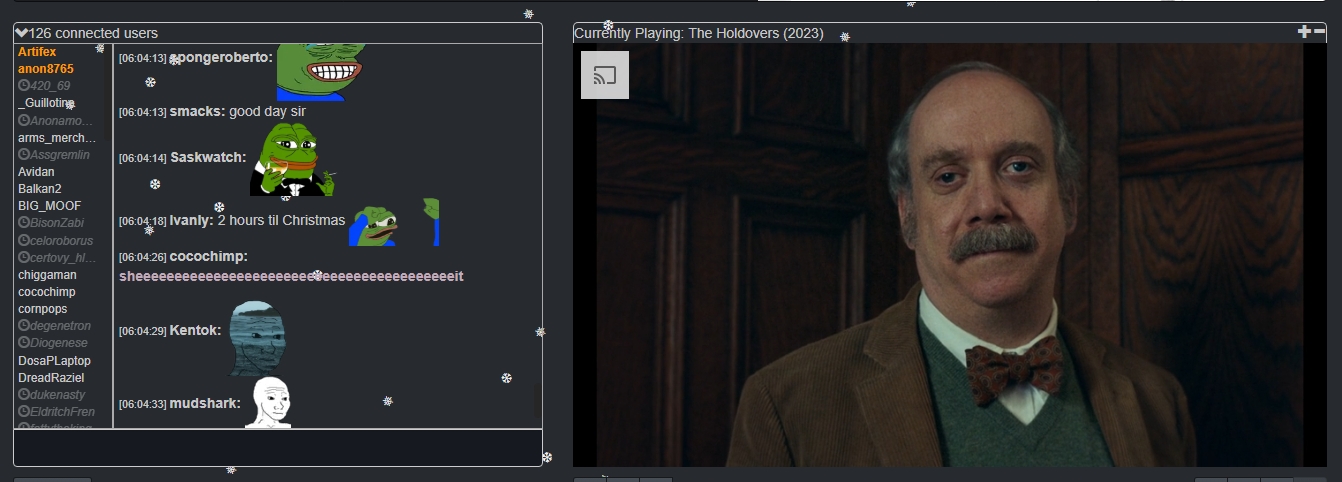Select user BIG_MOOF in the user list

pos(50,206)
